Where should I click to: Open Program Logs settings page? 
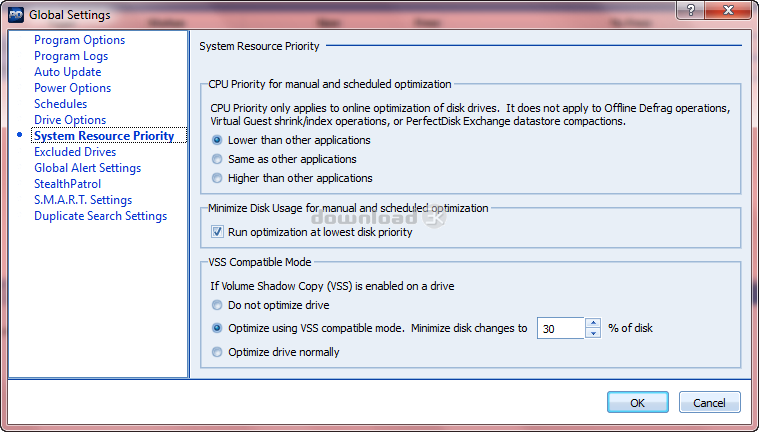pos(71,56)
